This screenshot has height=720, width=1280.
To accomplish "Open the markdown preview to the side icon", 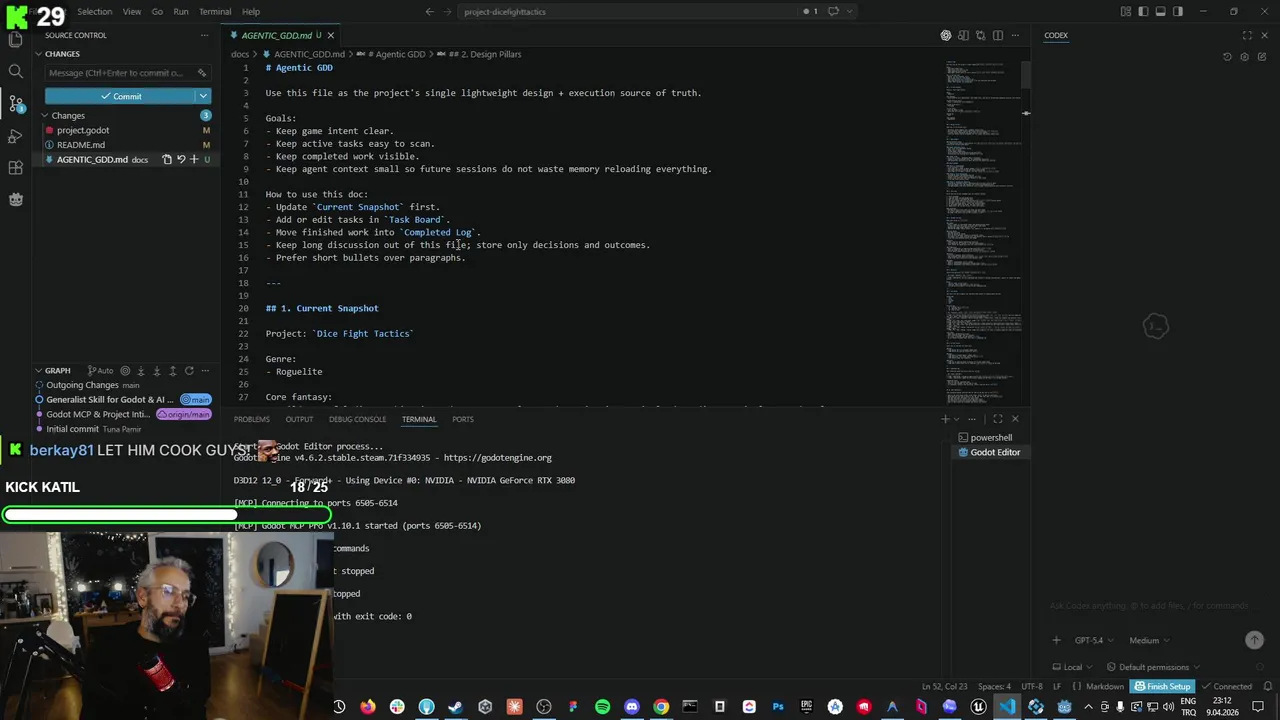I will pyautogui.click(x=964, y=36).
